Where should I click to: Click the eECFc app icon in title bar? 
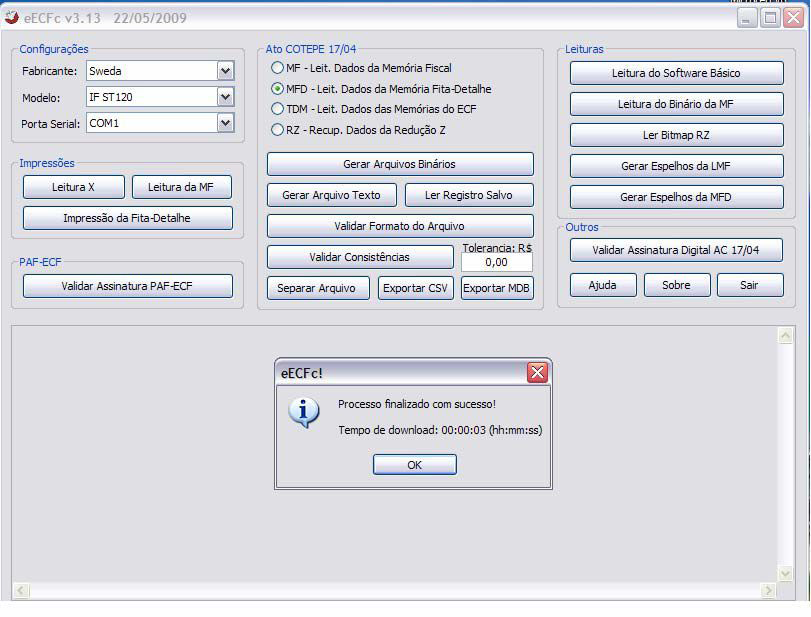click(11, 17)
